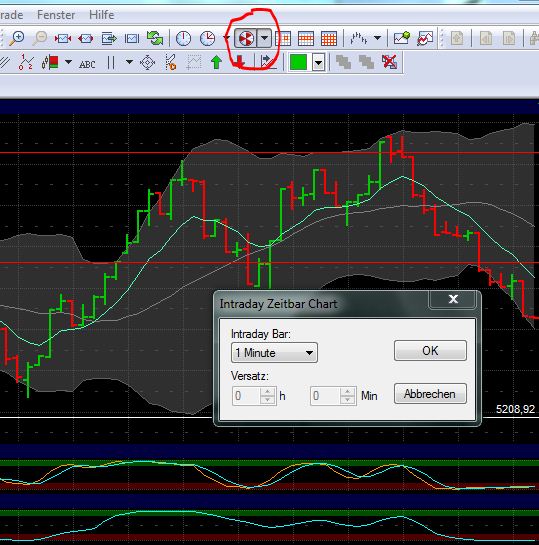Click the red X delete objects icon

point(390,62)
